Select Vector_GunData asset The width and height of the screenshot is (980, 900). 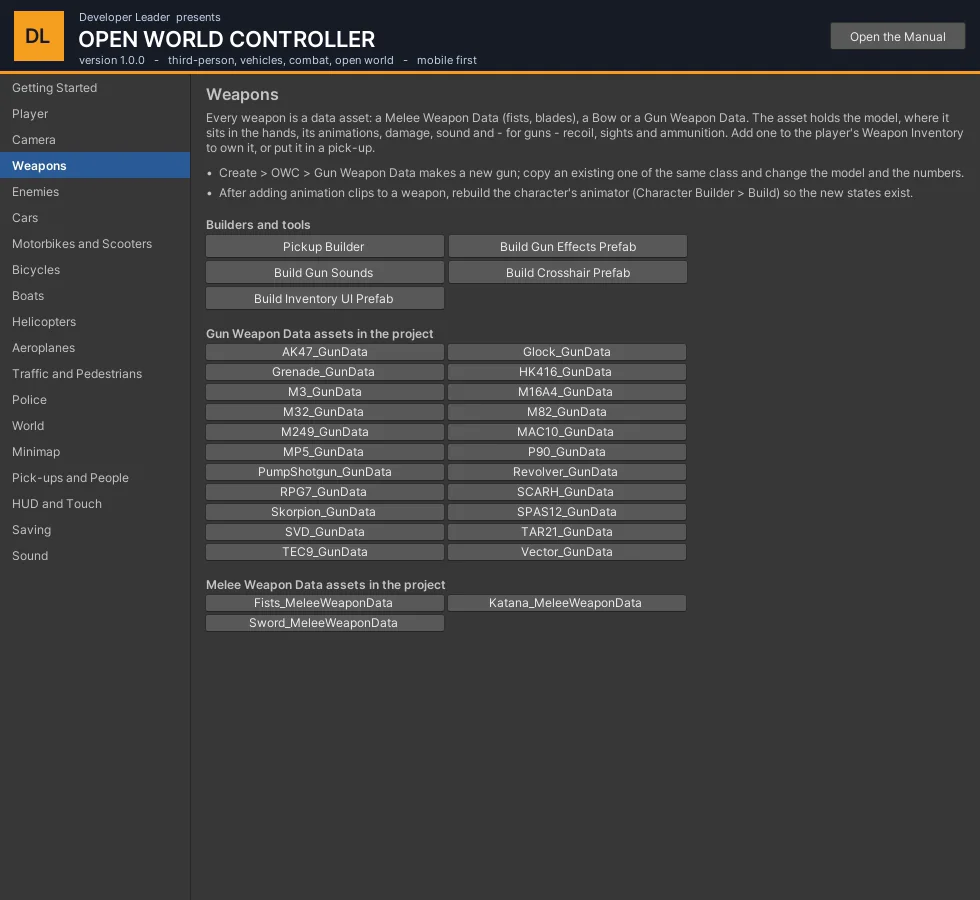tap(567, 552)
